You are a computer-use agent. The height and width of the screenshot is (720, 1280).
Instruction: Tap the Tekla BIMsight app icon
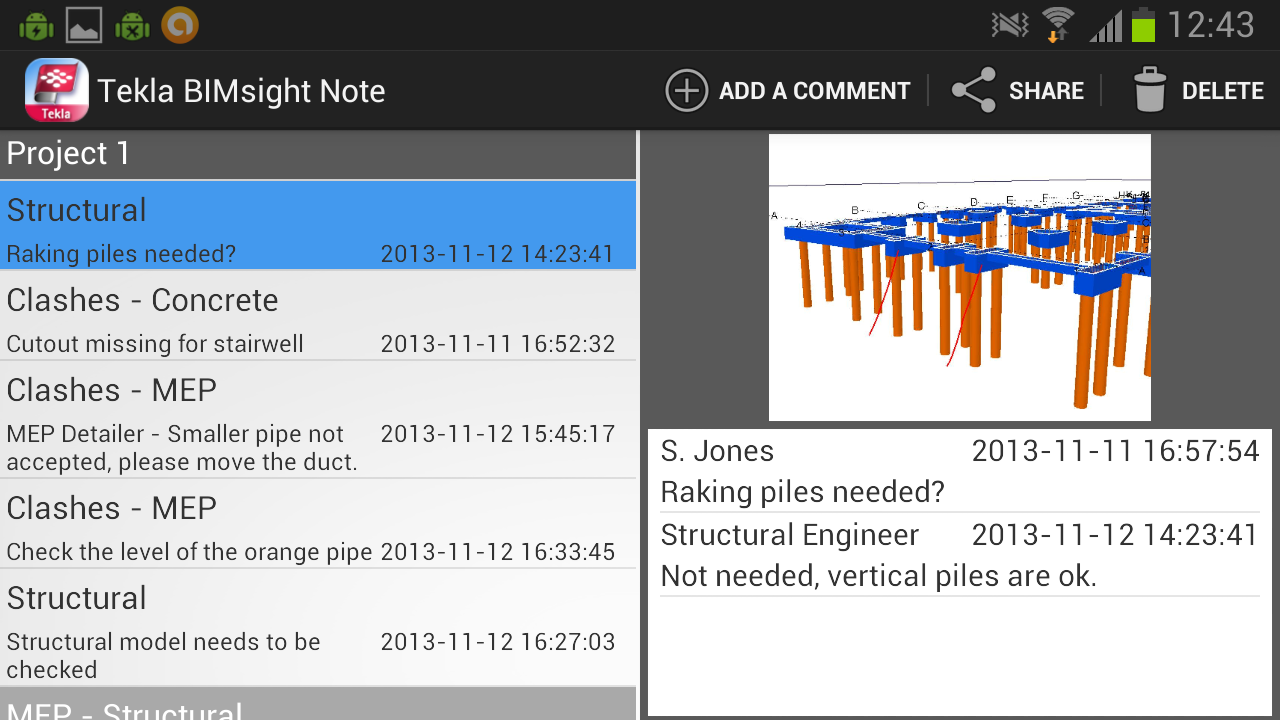(56, 90)
